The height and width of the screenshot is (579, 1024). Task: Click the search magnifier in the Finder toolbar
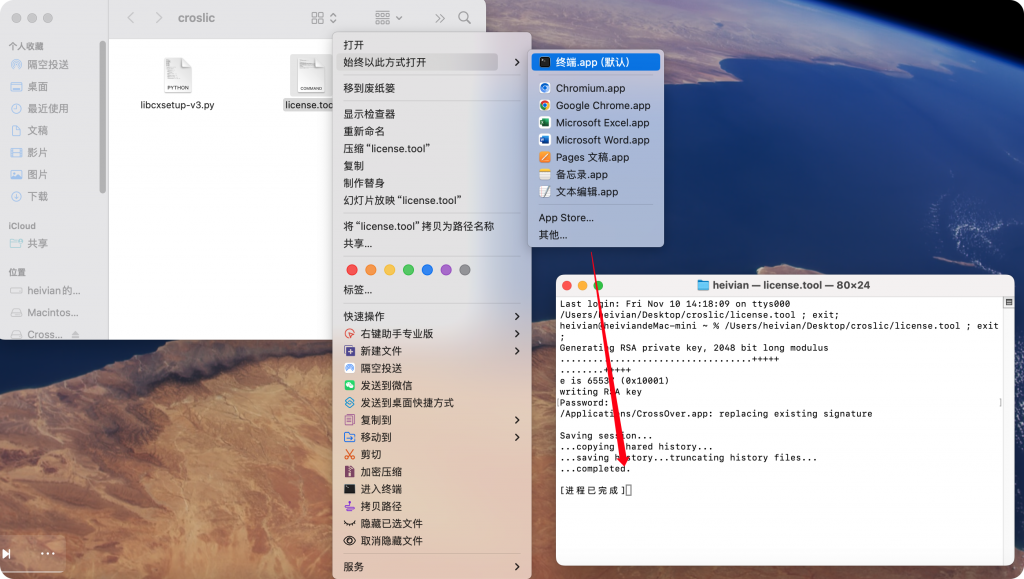[x=462, y=17]
